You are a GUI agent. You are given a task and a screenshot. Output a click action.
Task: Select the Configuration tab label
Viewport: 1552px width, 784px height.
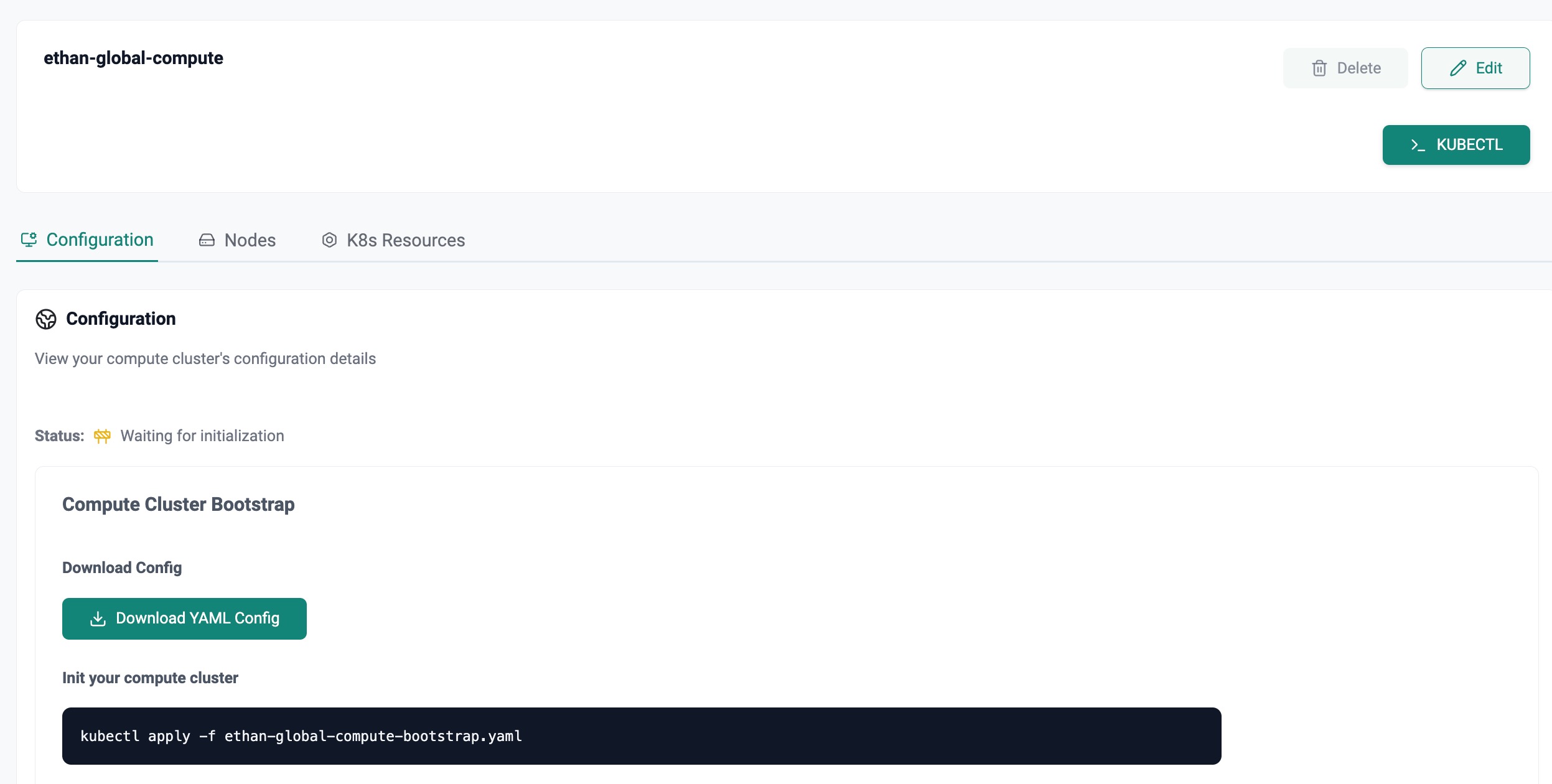pyautogui.click(x=100, y=240)
